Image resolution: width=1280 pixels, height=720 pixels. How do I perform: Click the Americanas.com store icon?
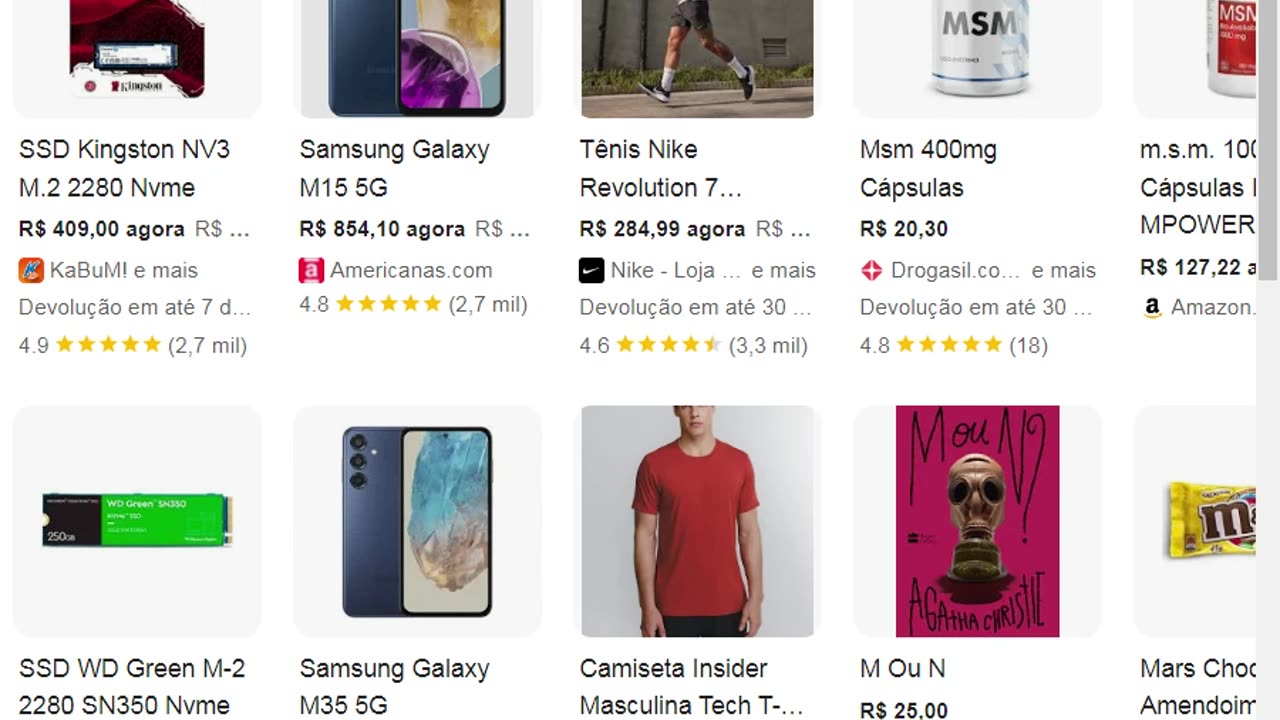coord(312,270)
